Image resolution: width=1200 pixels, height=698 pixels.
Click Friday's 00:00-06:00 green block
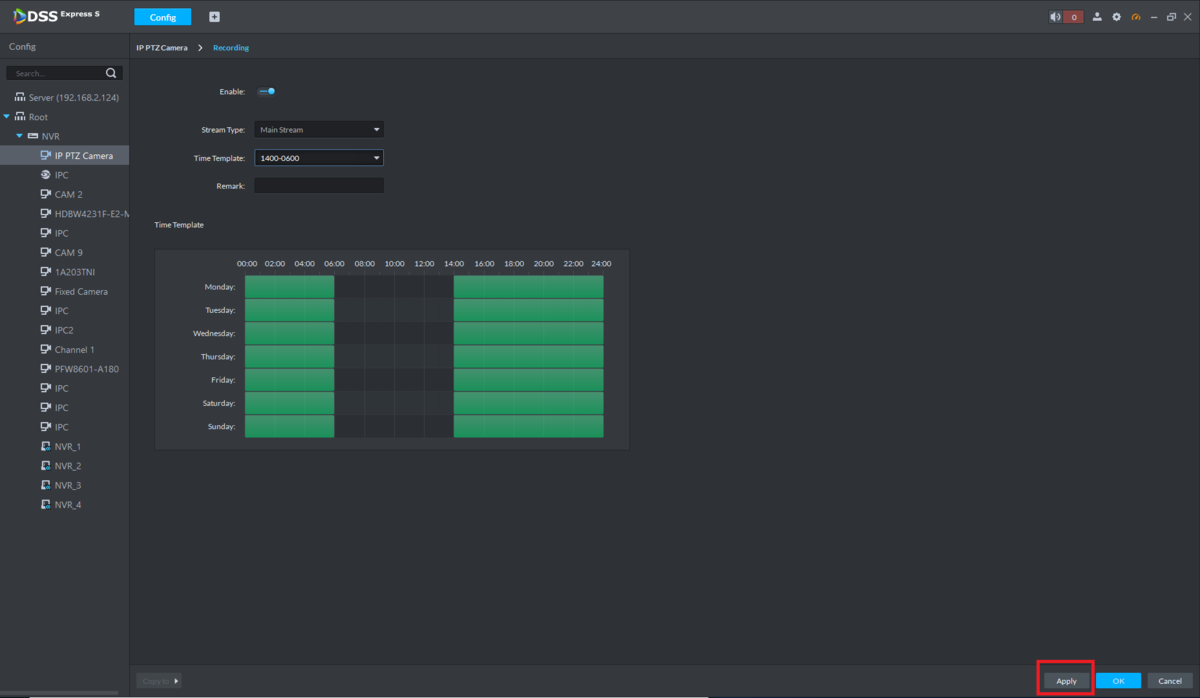(x=289, y=380)
